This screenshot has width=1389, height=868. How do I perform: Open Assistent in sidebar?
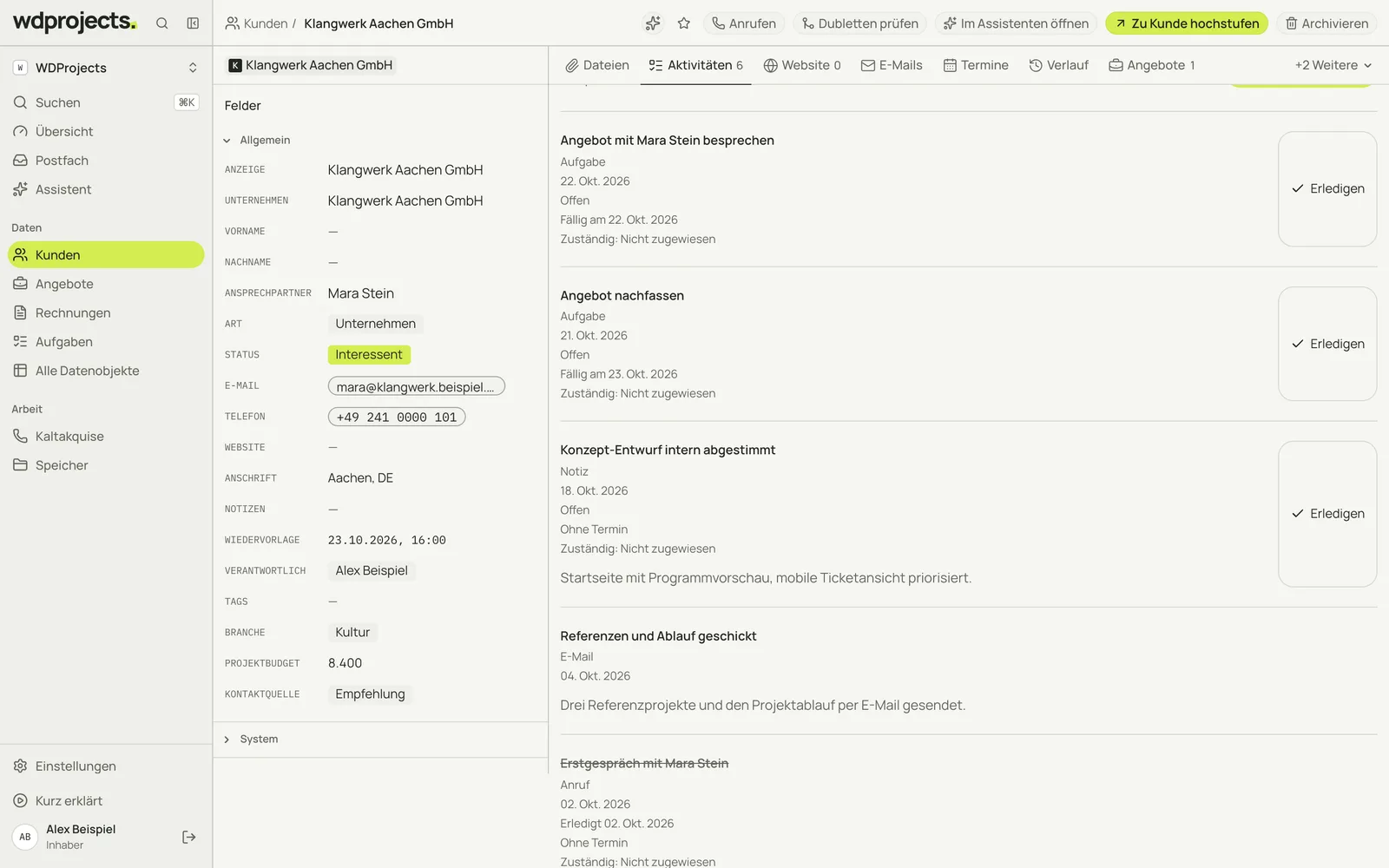tap(106, 189)
